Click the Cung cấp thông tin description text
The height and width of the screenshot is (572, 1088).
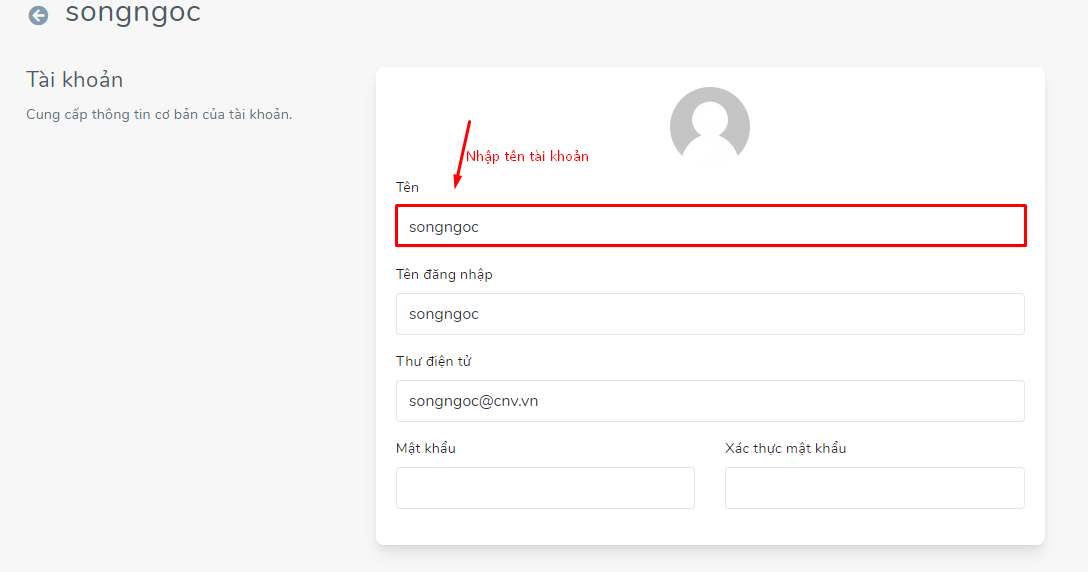(x=159, y=114)
